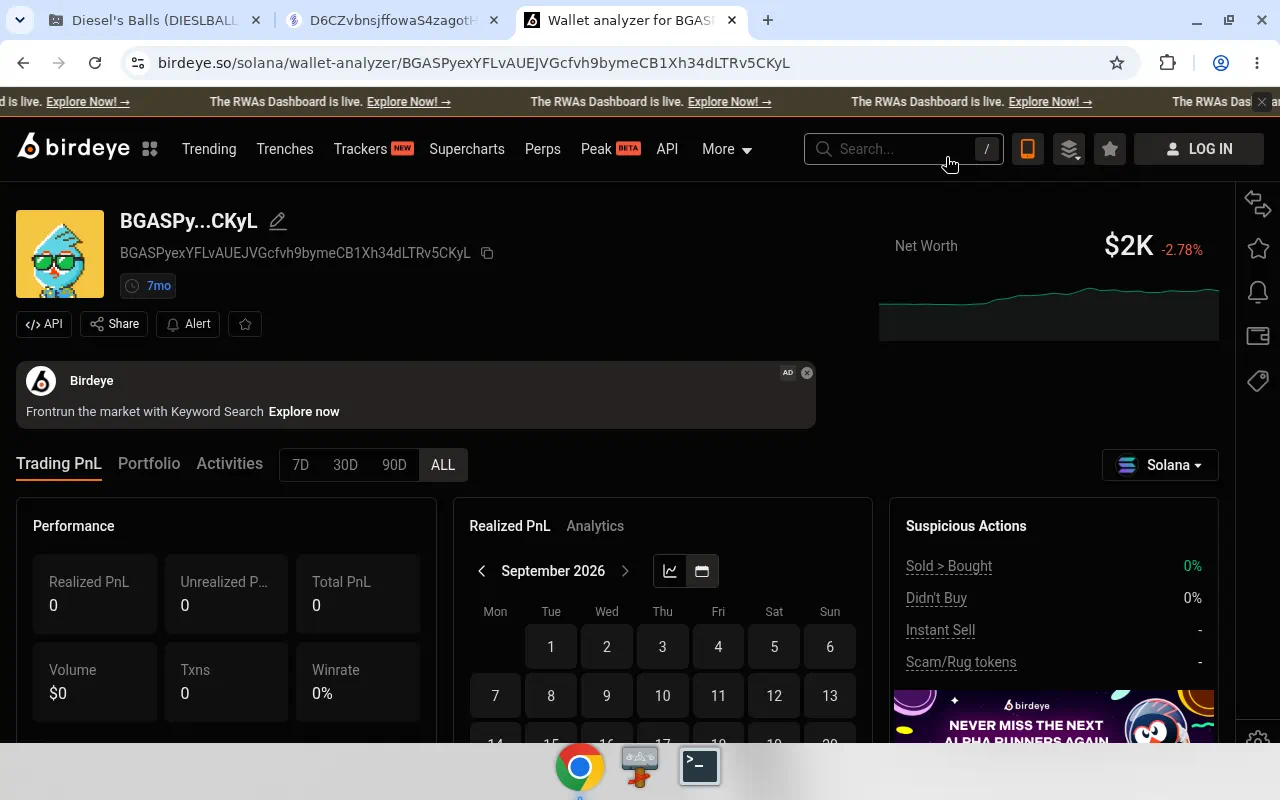Favorite the wallet with star next to Alert
The height and width of the screenshot is (800, 1280).
click(x=245, y=324)
